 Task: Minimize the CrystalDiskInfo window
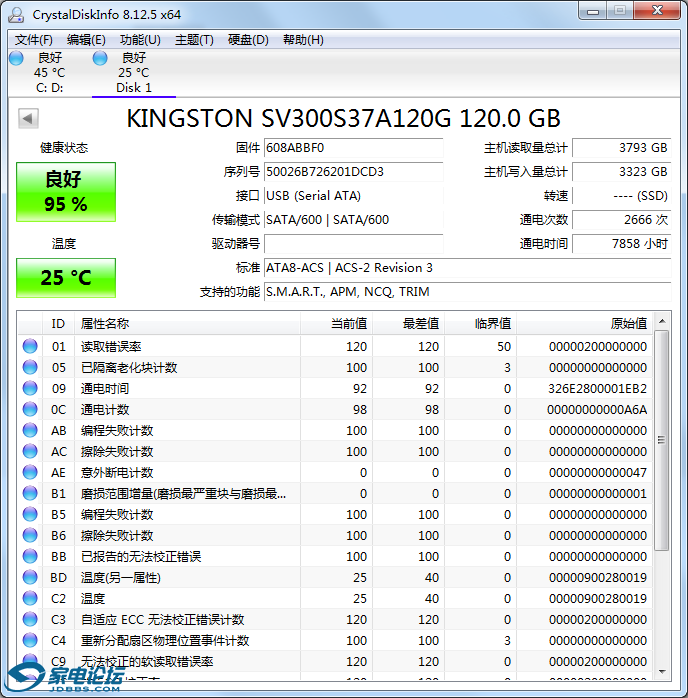pyautogui.click(x=593, y=11)
